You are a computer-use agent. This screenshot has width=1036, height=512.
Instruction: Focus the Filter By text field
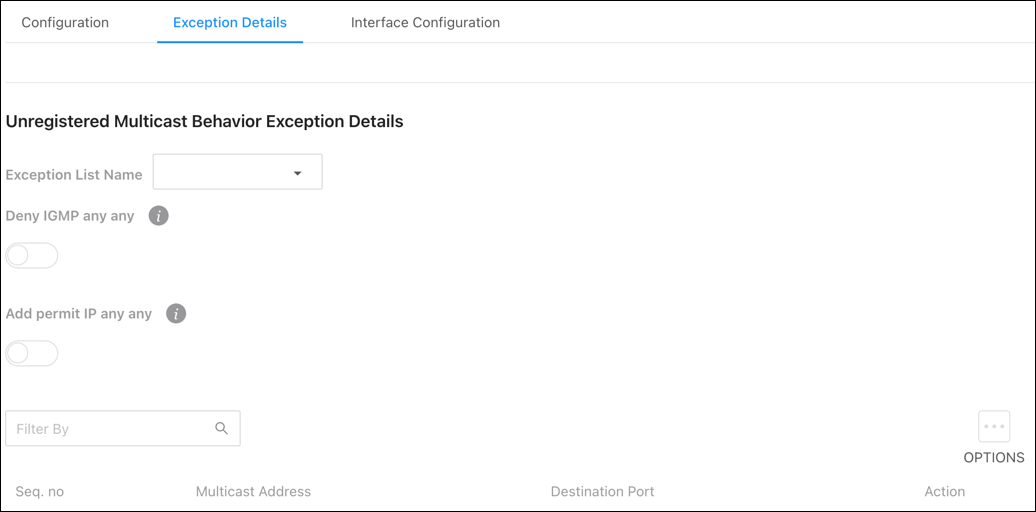pyautogui.click(x=123, y=428)
